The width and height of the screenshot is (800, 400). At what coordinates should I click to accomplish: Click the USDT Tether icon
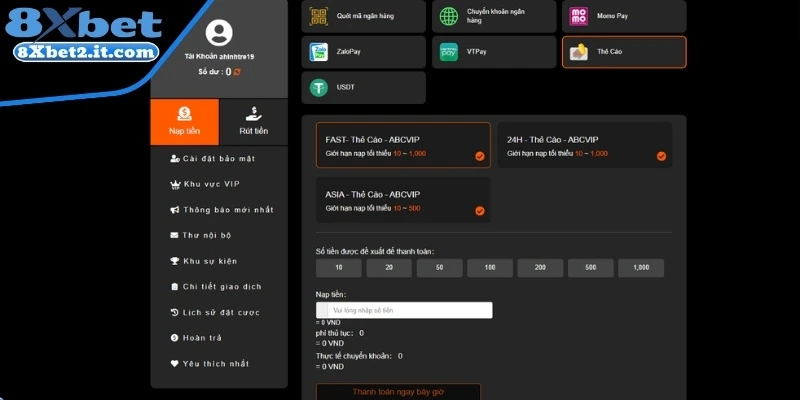(319, 88)
